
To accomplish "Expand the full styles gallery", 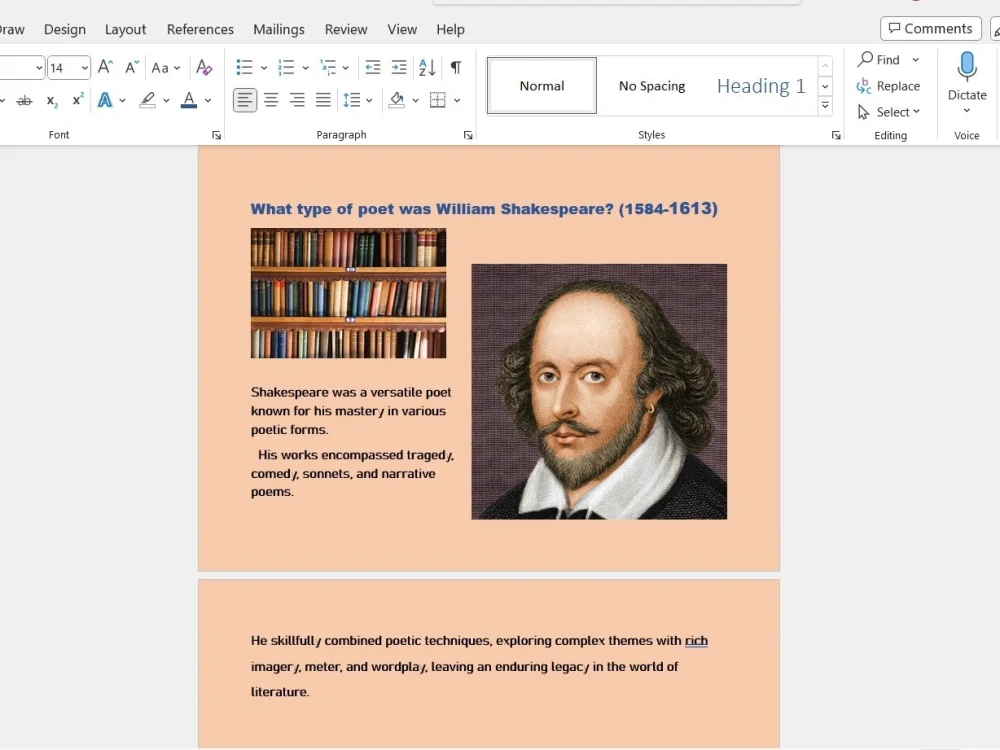I will 825,105.
